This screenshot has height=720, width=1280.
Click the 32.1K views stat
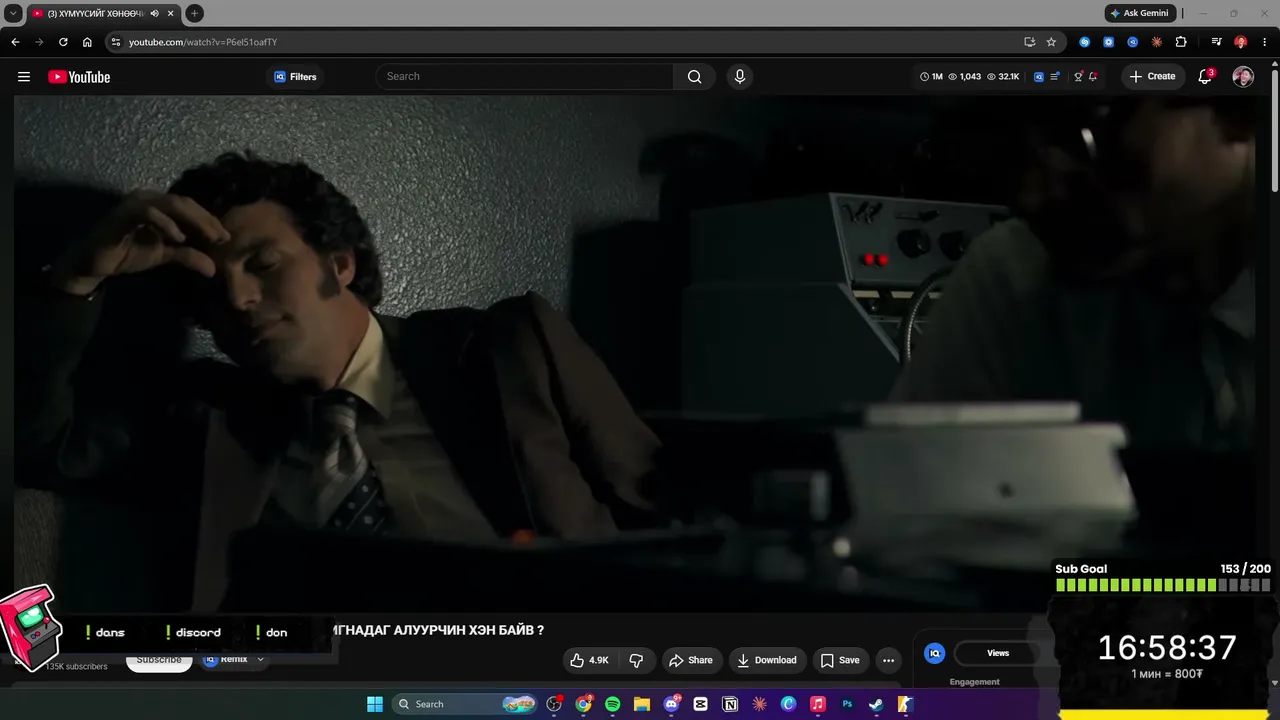pos(1003,77)
